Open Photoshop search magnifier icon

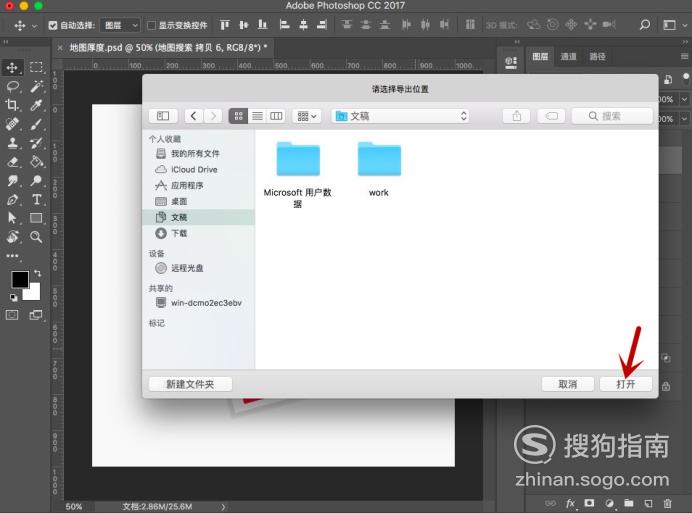(x=645, y=25)
